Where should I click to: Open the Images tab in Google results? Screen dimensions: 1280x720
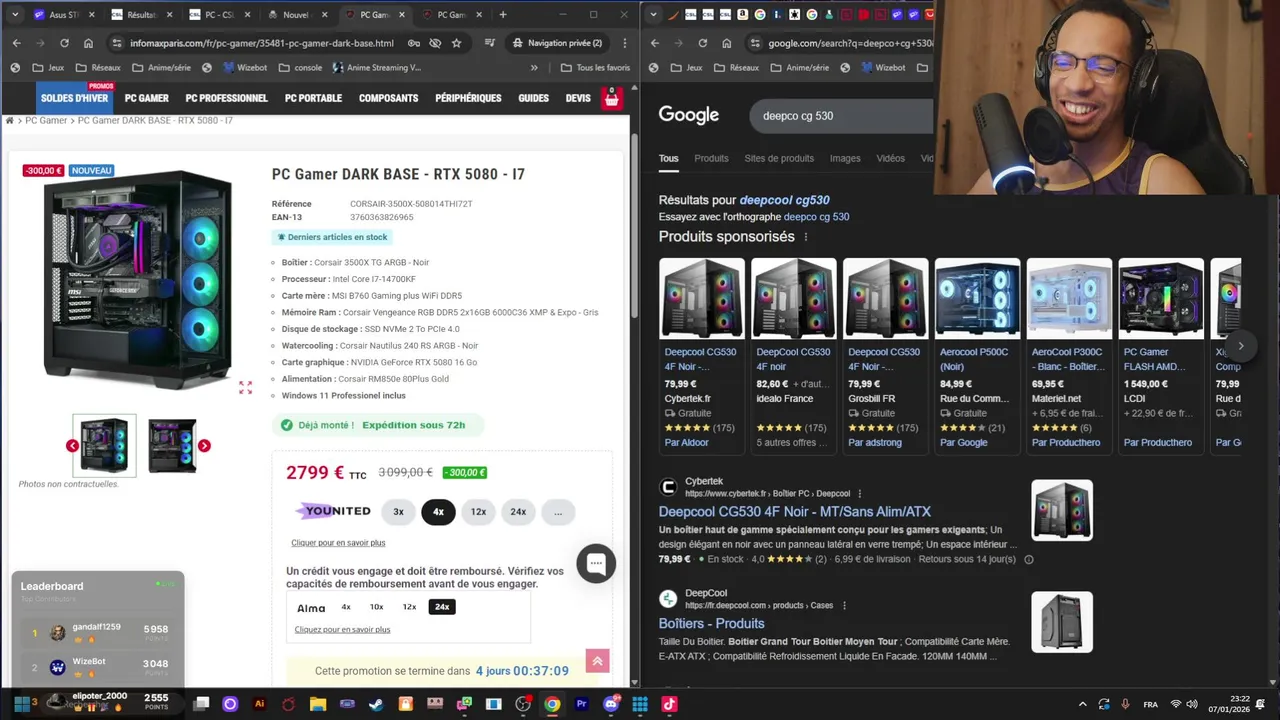click(x=845, y=158)
